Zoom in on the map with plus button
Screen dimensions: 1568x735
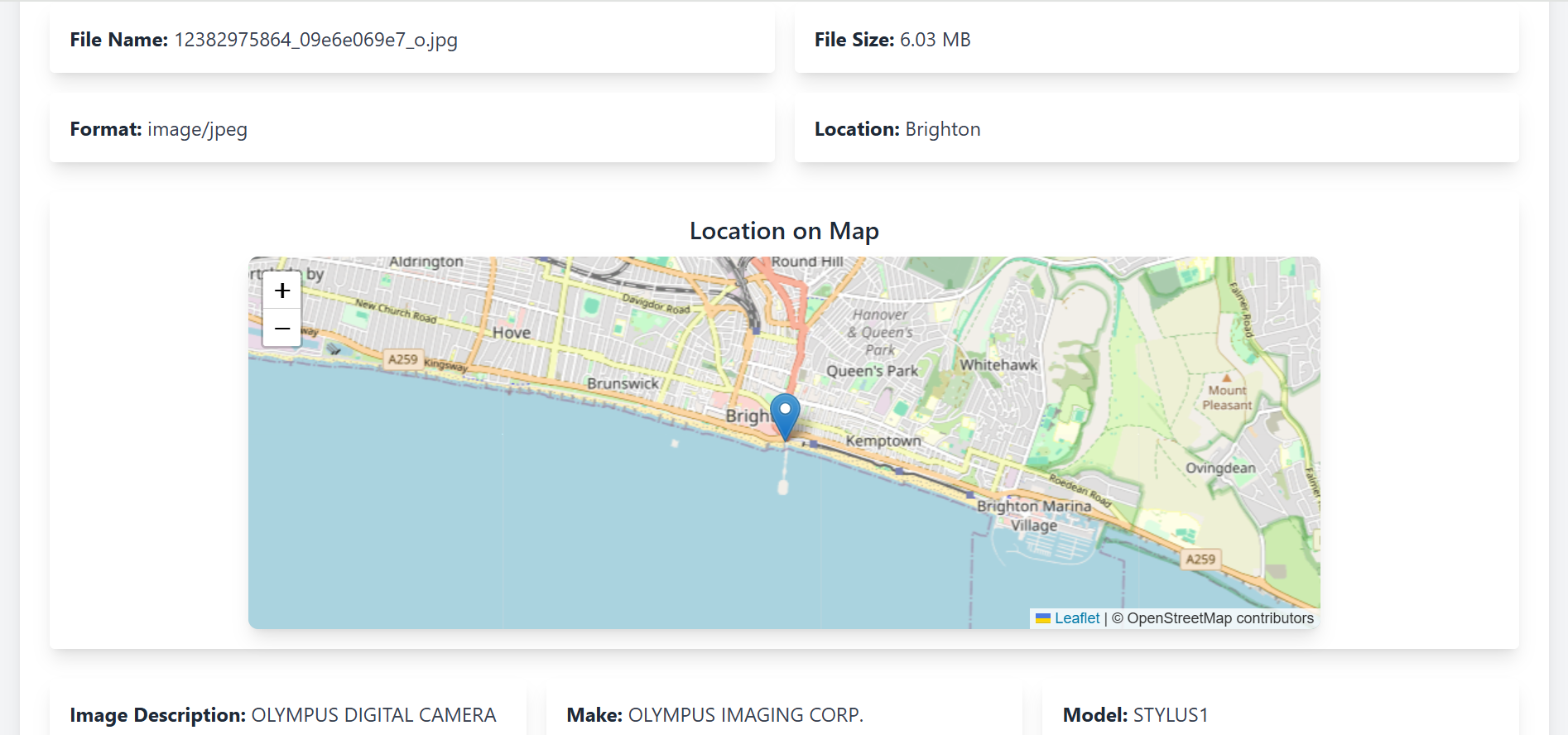point(282,291)
